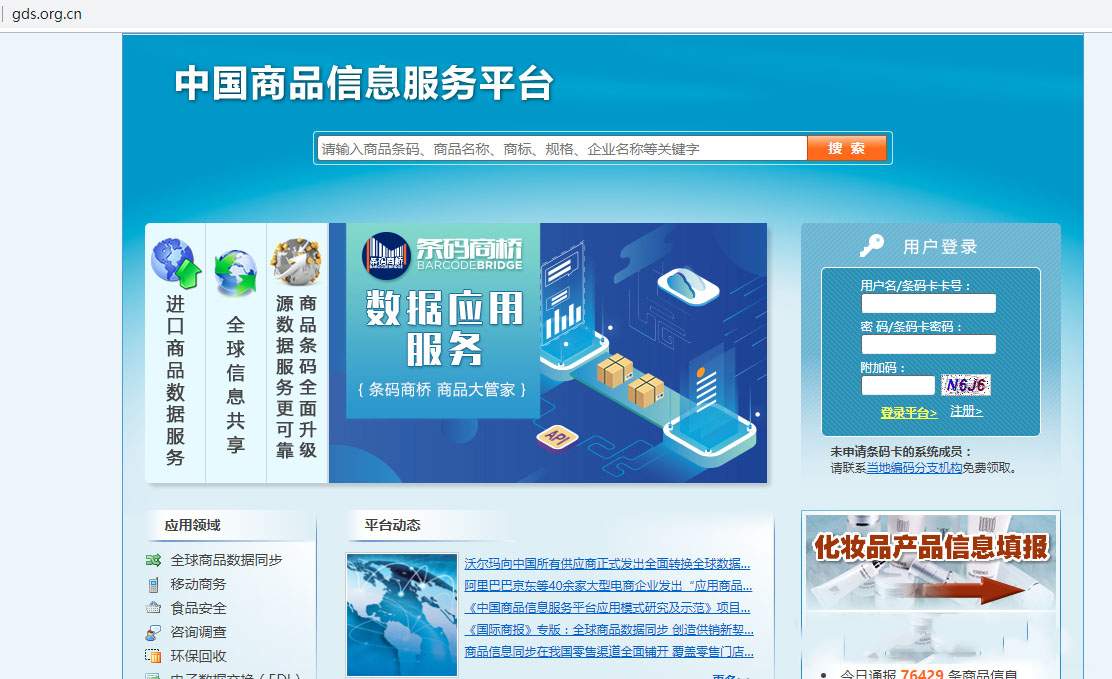
Task: Click the 登录平台 login link
Action: [x=908, y=412]
